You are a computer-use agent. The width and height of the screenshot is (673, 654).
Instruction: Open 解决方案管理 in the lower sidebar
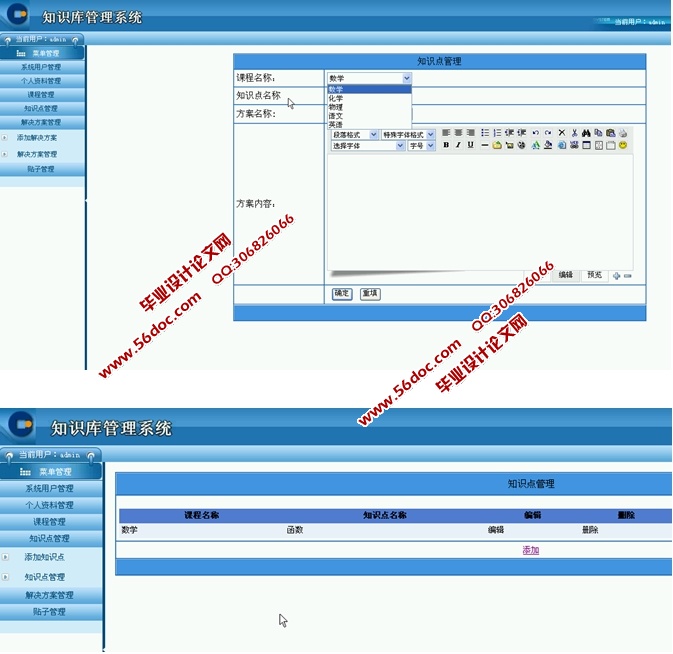50,595
